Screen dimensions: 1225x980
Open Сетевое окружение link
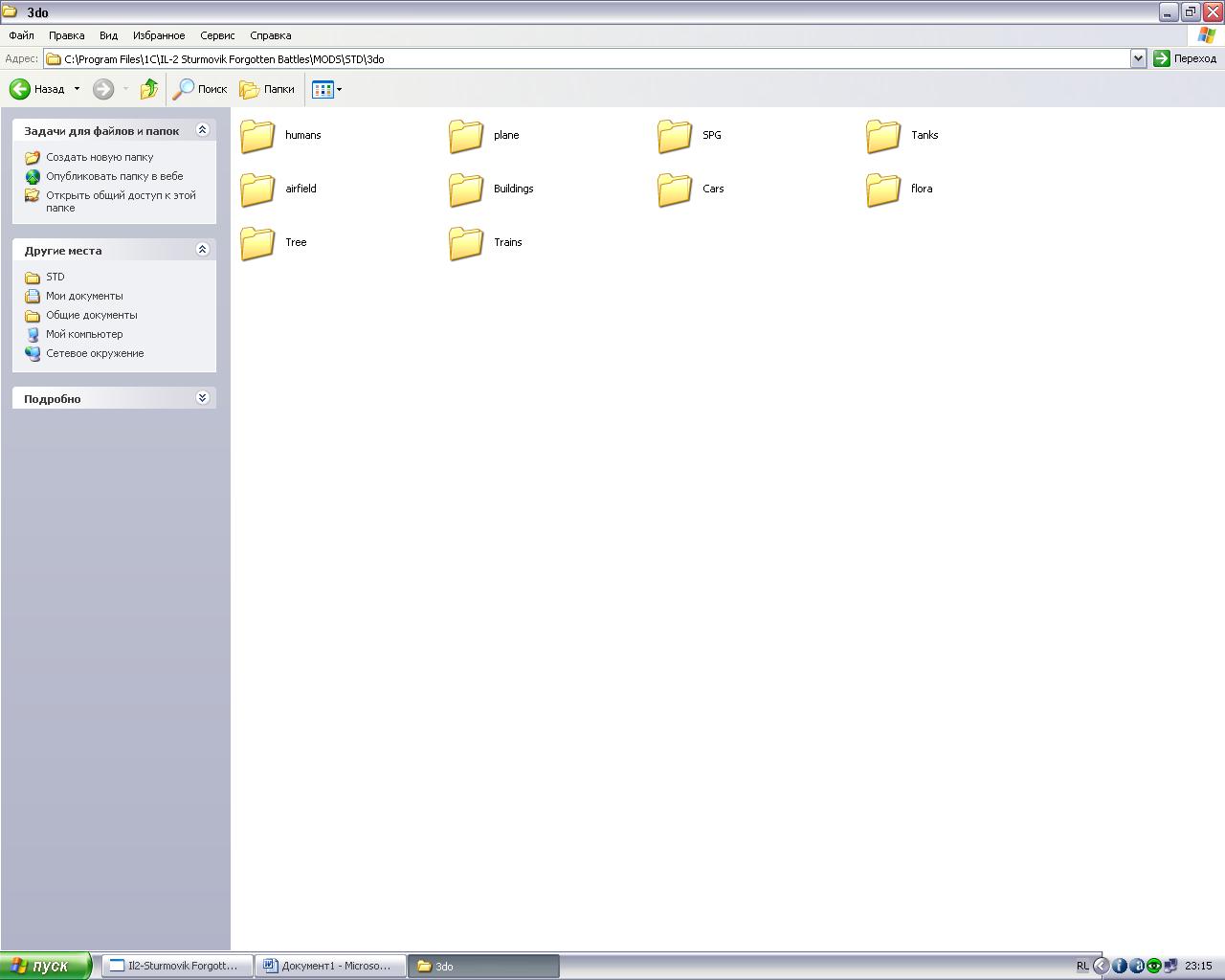tap(95, 353)
